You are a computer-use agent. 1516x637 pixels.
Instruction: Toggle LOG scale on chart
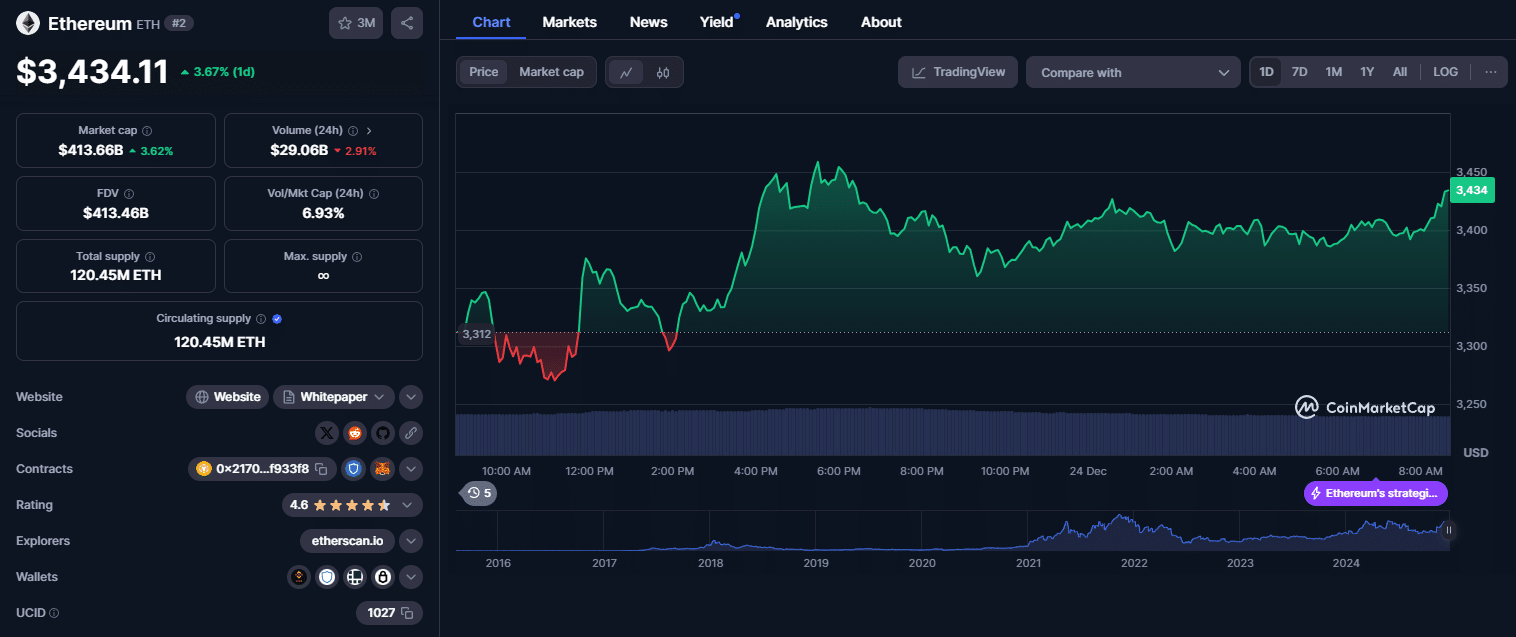1445,72
